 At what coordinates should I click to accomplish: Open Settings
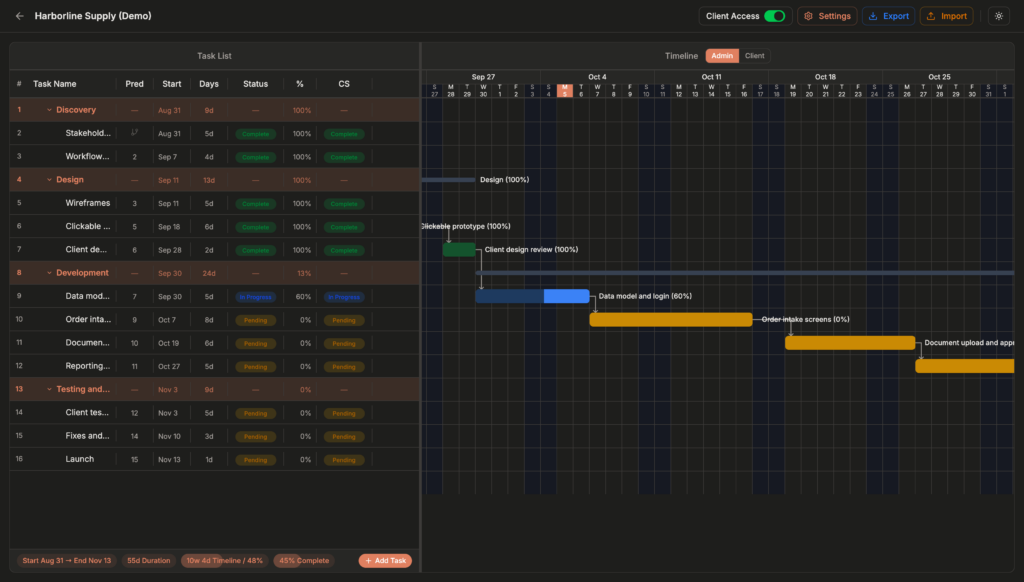(x=827, y=16)
